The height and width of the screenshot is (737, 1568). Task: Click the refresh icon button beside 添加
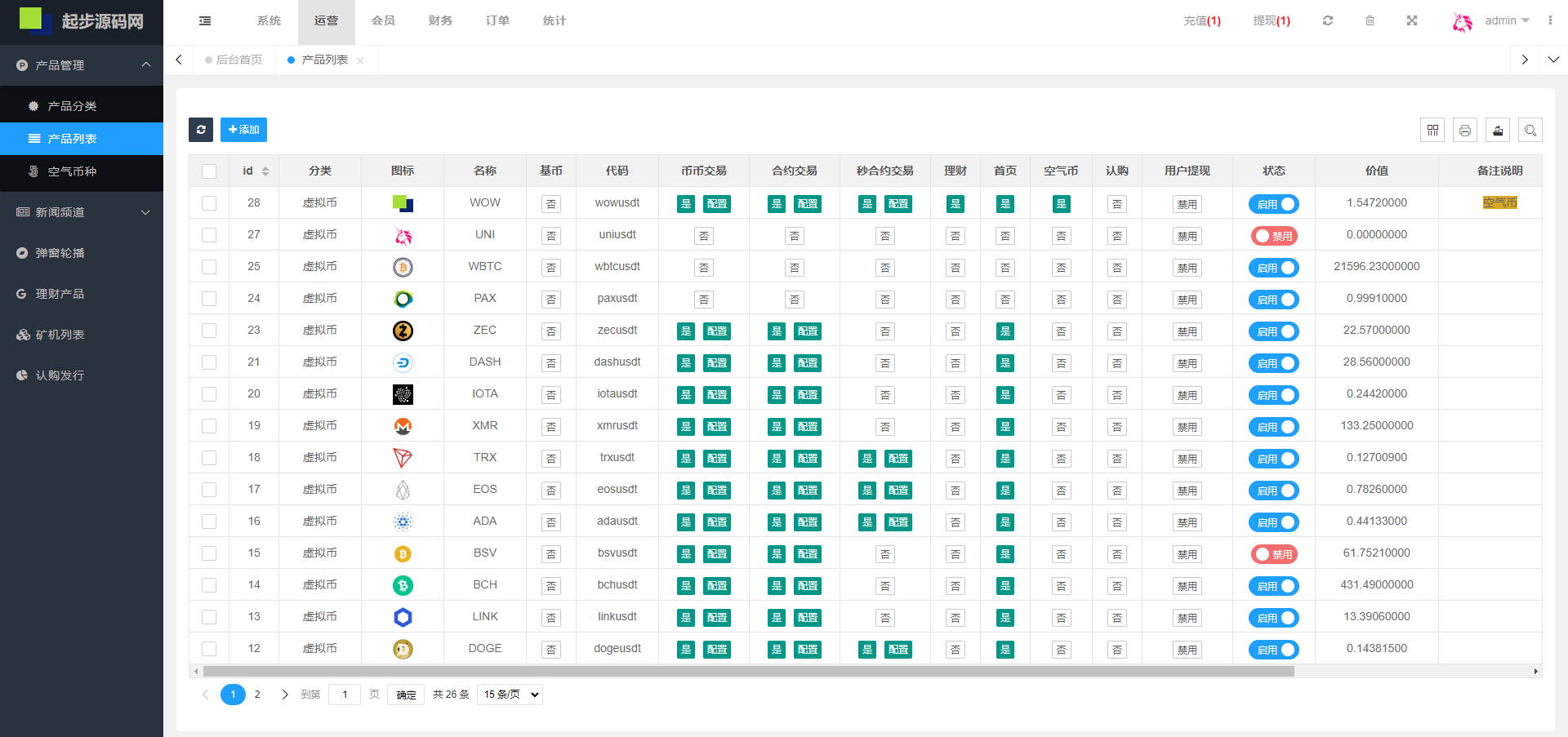coord(201,130)
